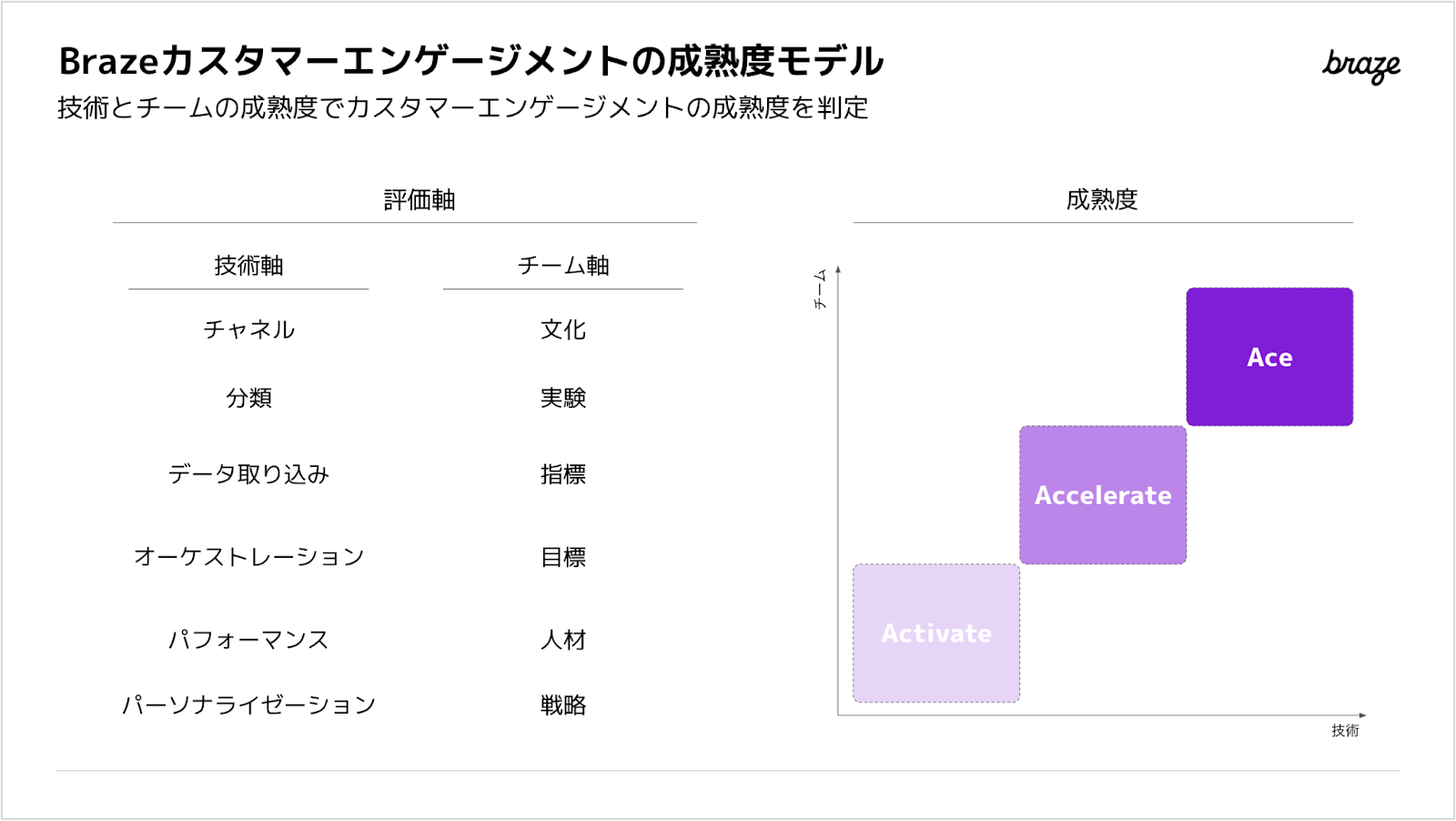Click the Braze logo
This screenshot has width=1456, height=821.
(x=1360, y=66)
